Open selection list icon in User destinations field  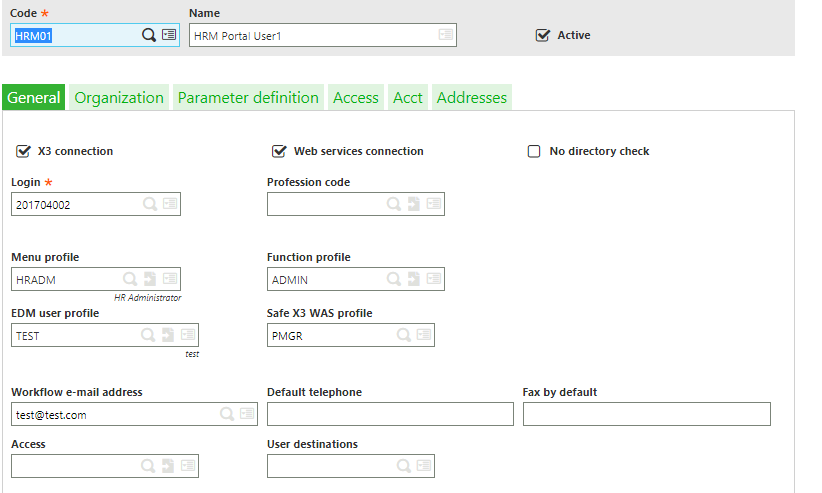click(424, 465)
